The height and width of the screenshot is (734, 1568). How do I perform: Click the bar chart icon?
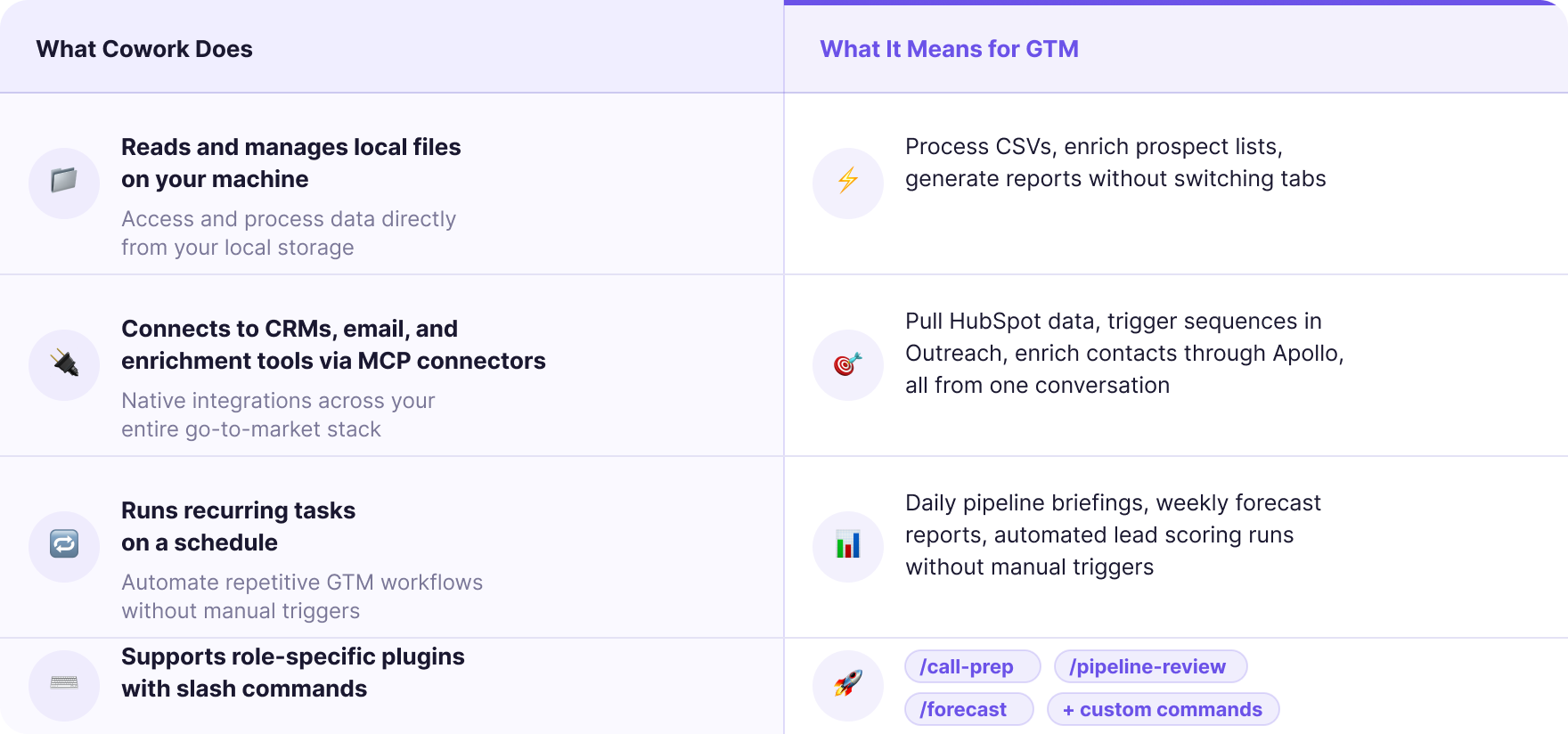tap(848, 545)
